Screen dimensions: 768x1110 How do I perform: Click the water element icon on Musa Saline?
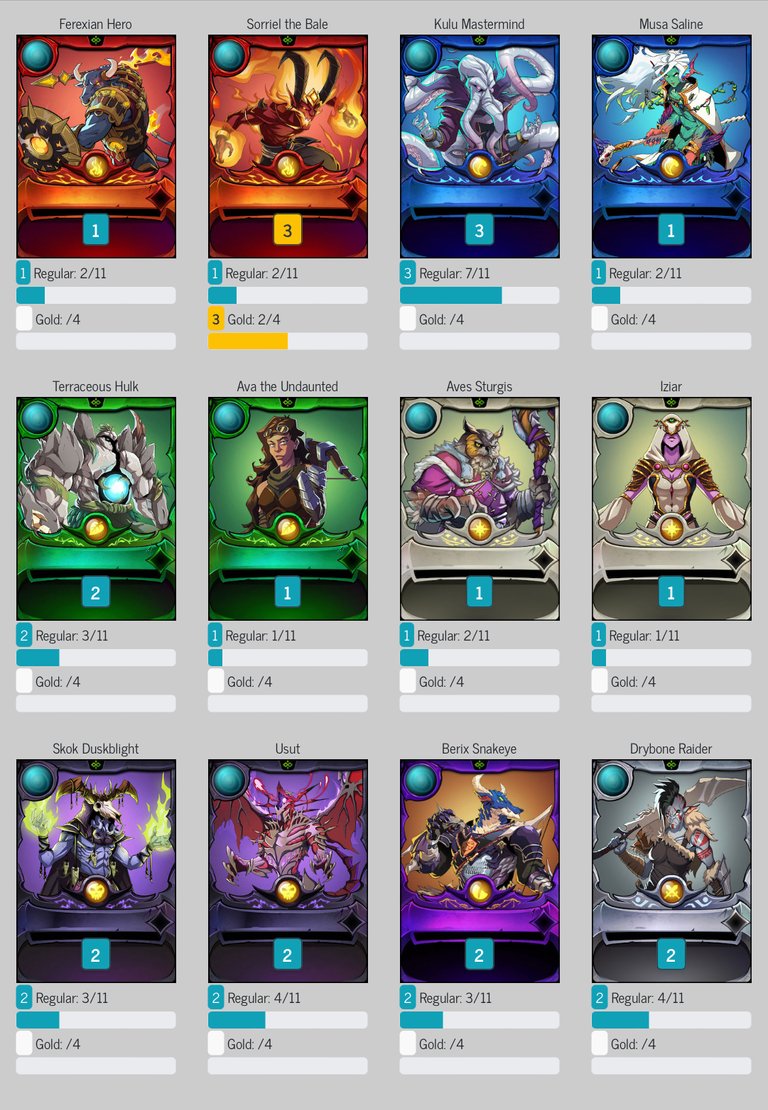click(x=671, y=166)
